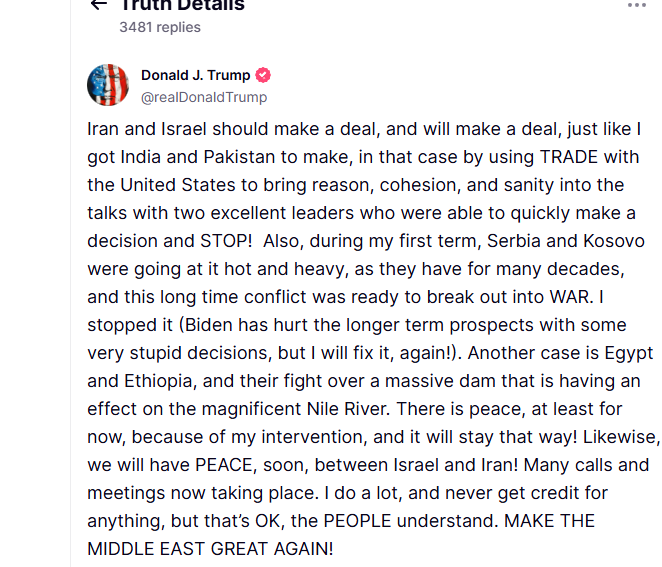Click the word WAR in the post
The image size is (662, 567).
(571, 297)
